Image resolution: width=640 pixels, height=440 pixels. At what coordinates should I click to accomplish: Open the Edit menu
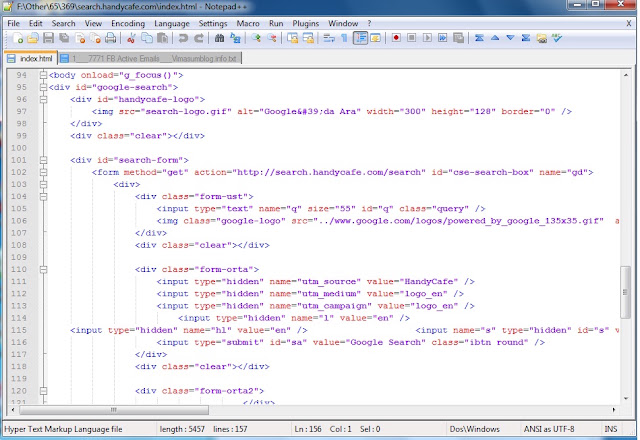tap(36, 23)
